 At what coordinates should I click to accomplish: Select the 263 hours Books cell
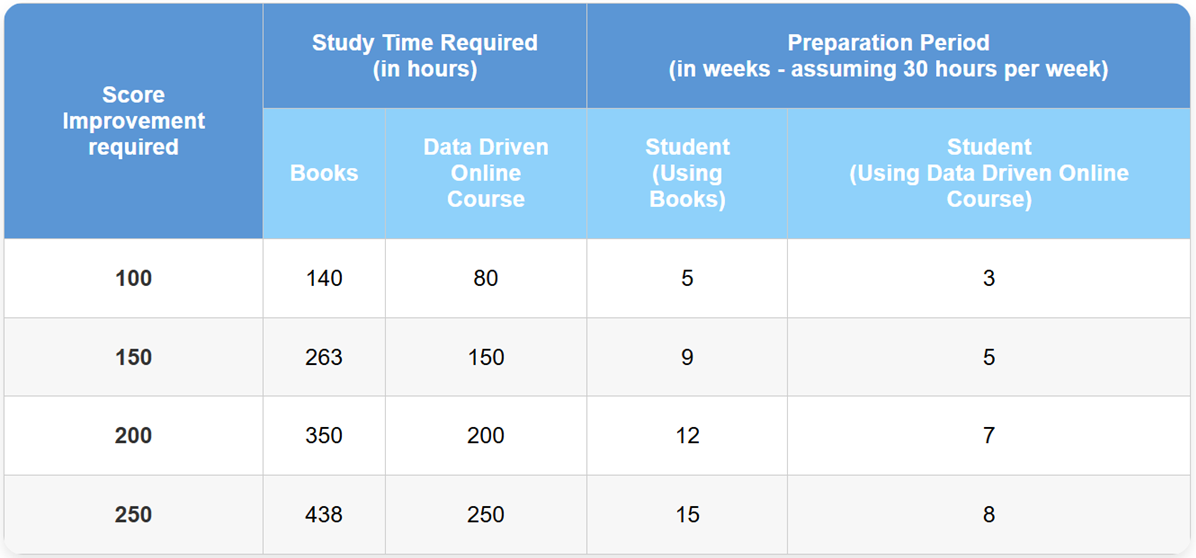[x=324, y=357]
